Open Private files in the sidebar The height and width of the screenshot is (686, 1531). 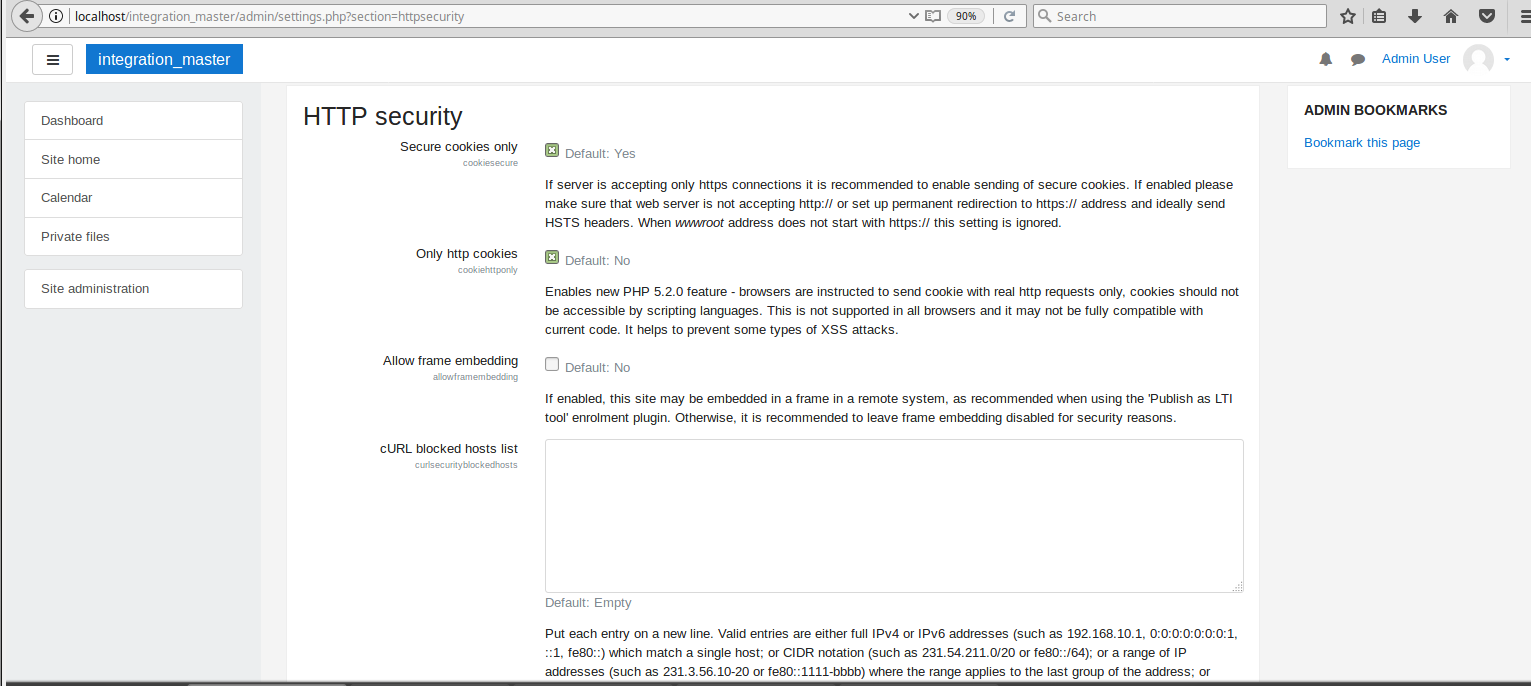[133, 237]
